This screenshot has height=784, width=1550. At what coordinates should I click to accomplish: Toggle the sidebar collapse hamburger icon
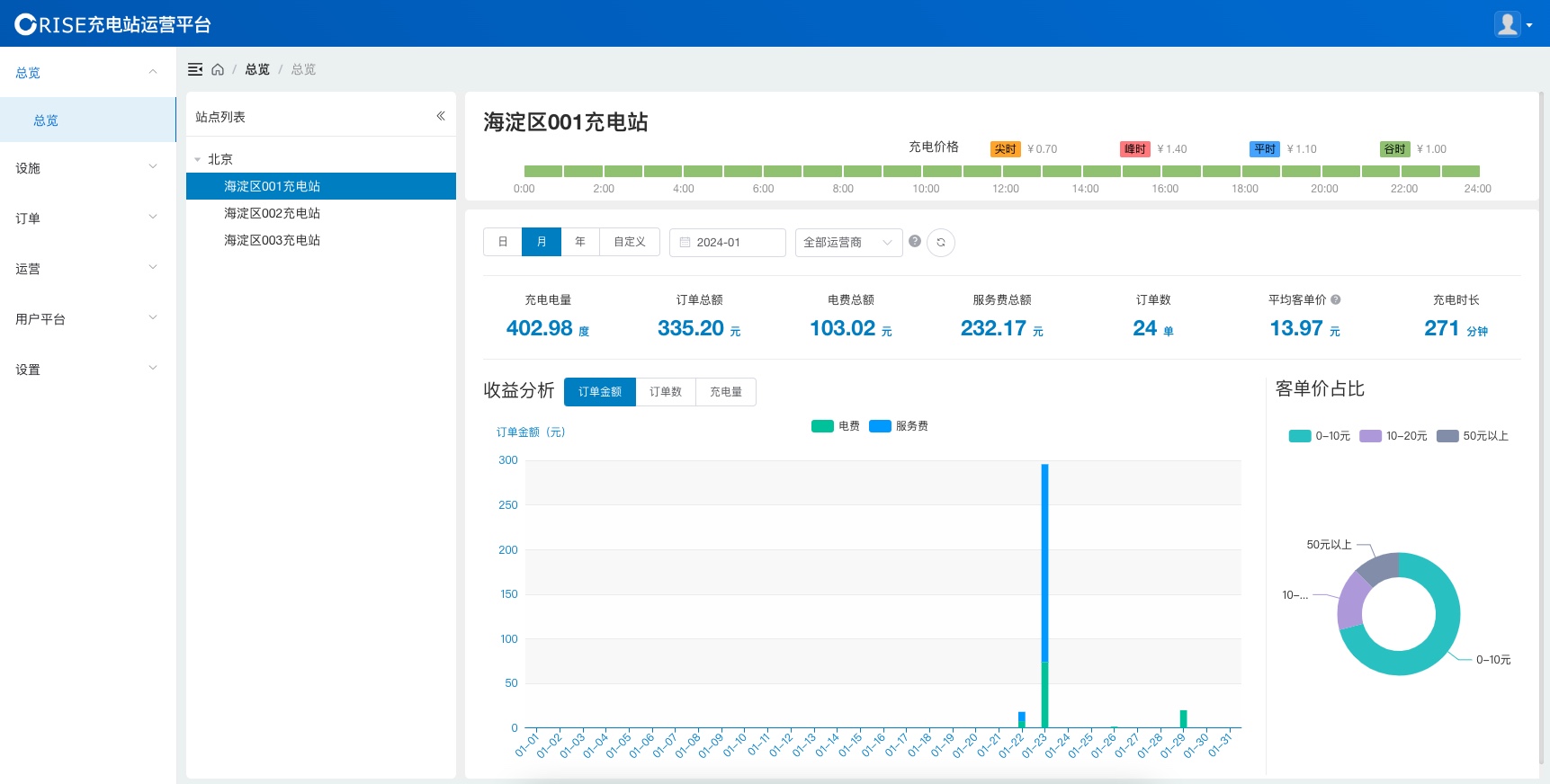tap(195, 69)
